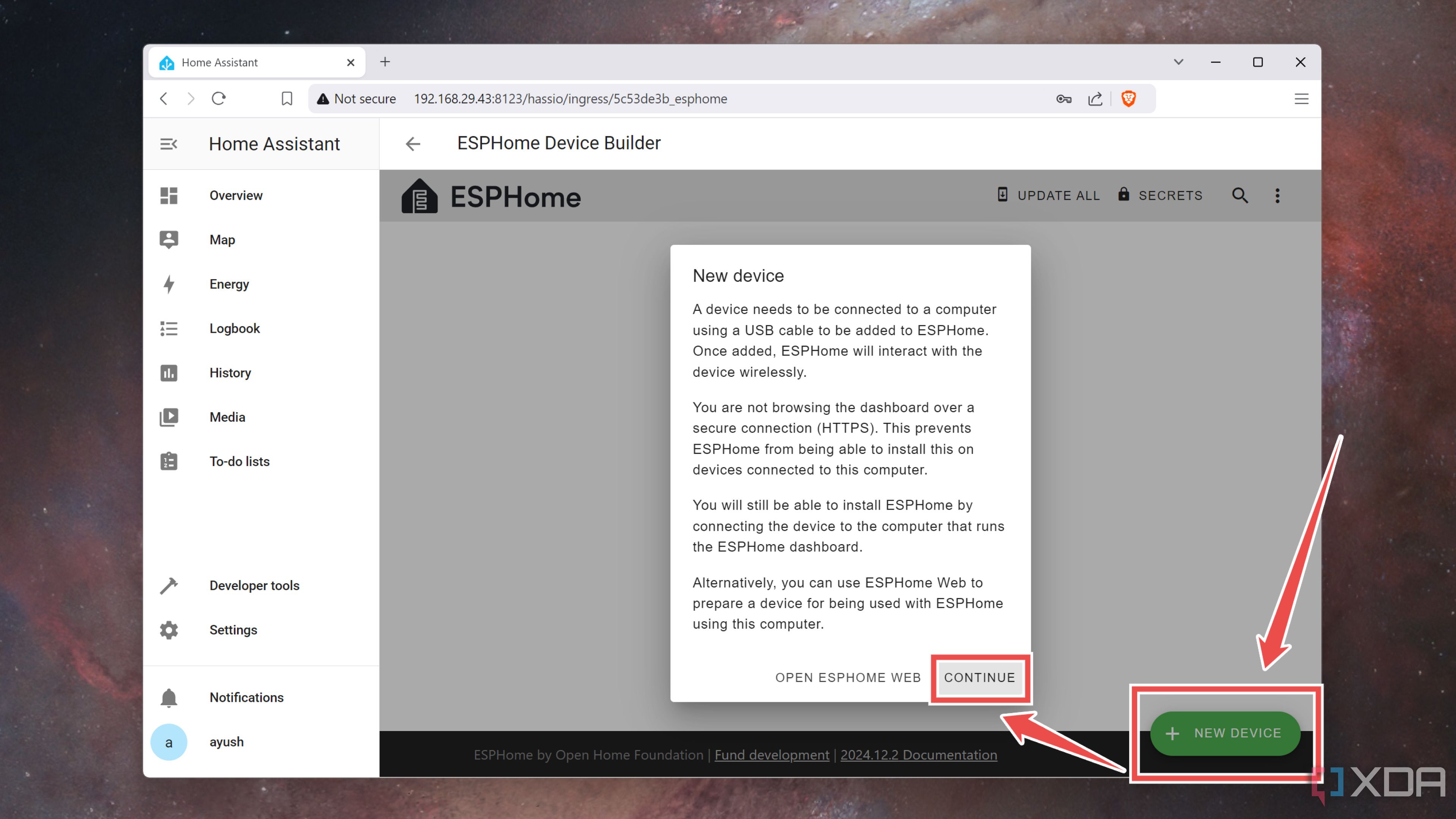Image resolution: width=1456 pixels, height=819 pixels.
Task: Open the tab search dropdown chevron
Action: coord(1178,61)
